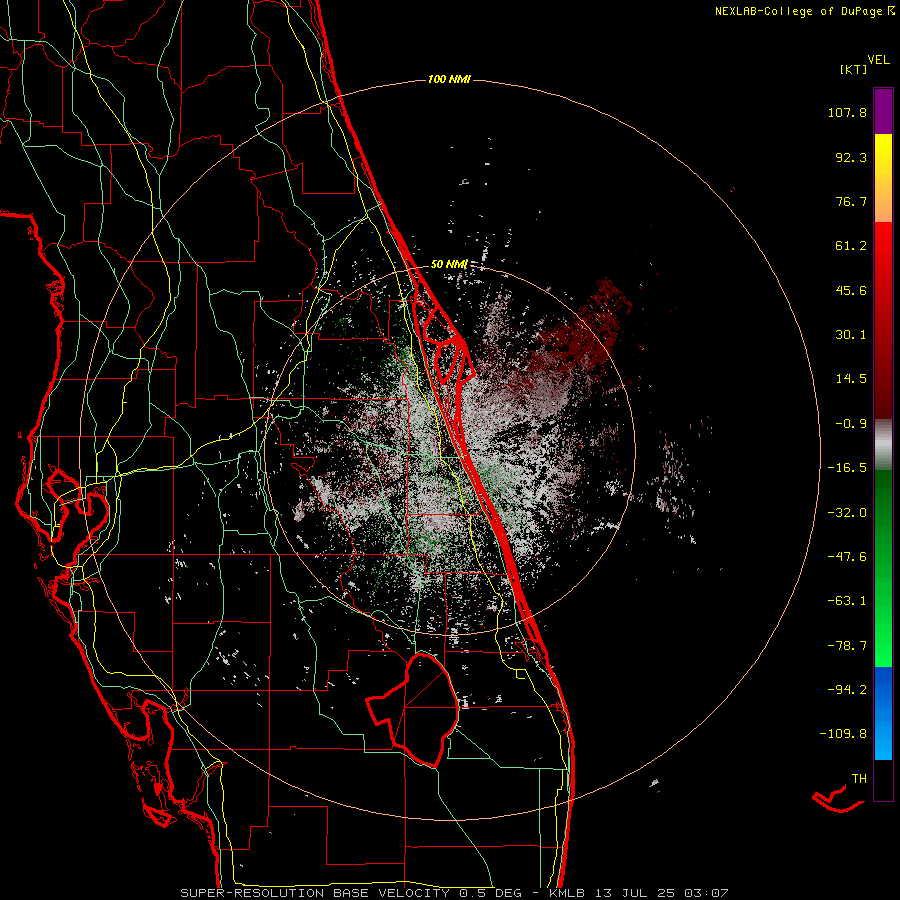
Task: Click the VEL legend heading
Action: pos(878,60)
